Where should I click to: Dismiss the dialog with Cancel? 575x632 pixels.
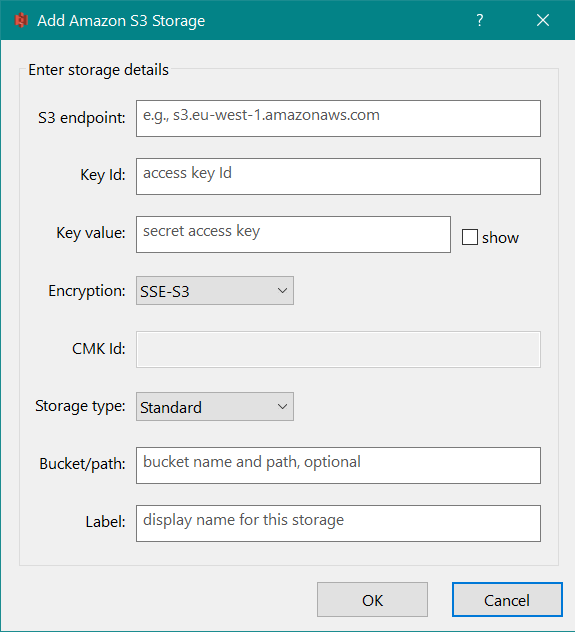click(x=507, y=600)
